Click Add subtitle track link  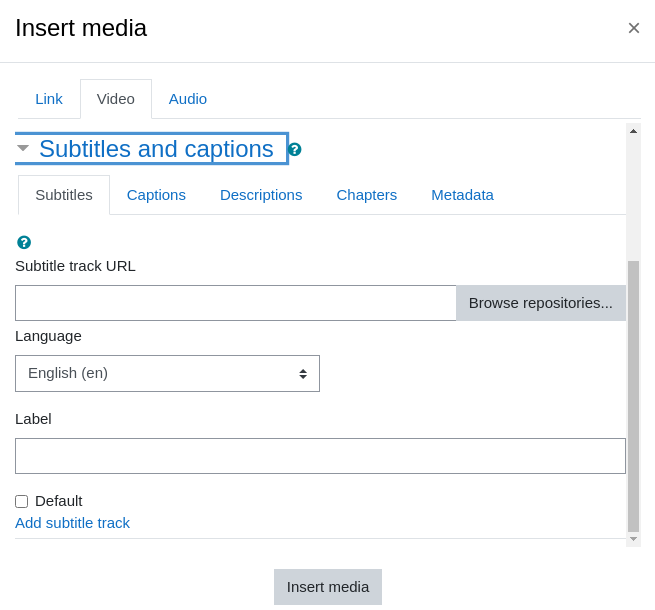[73, 523]
